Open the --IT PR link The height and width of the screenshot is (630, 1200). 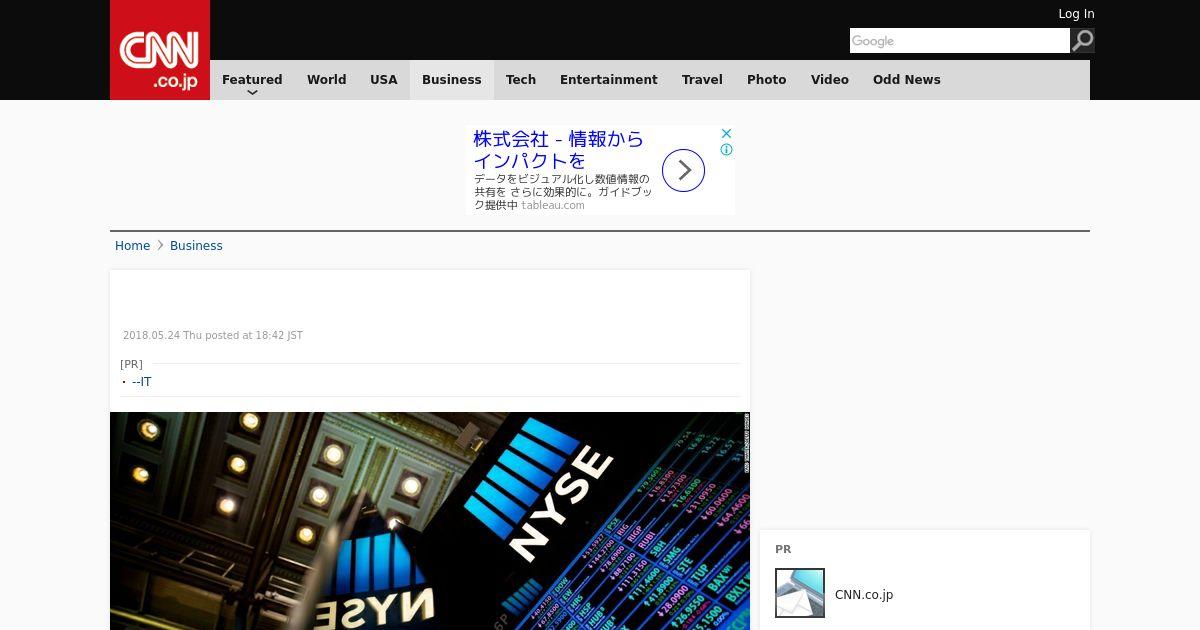click(x=142, y=382)
